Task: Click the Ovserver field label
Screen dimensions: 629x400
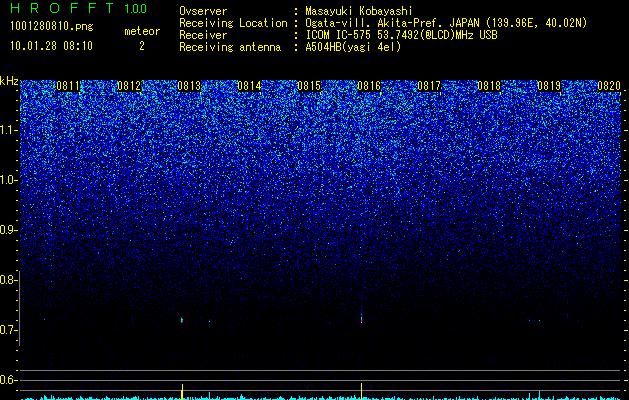Action: (203, 11)
